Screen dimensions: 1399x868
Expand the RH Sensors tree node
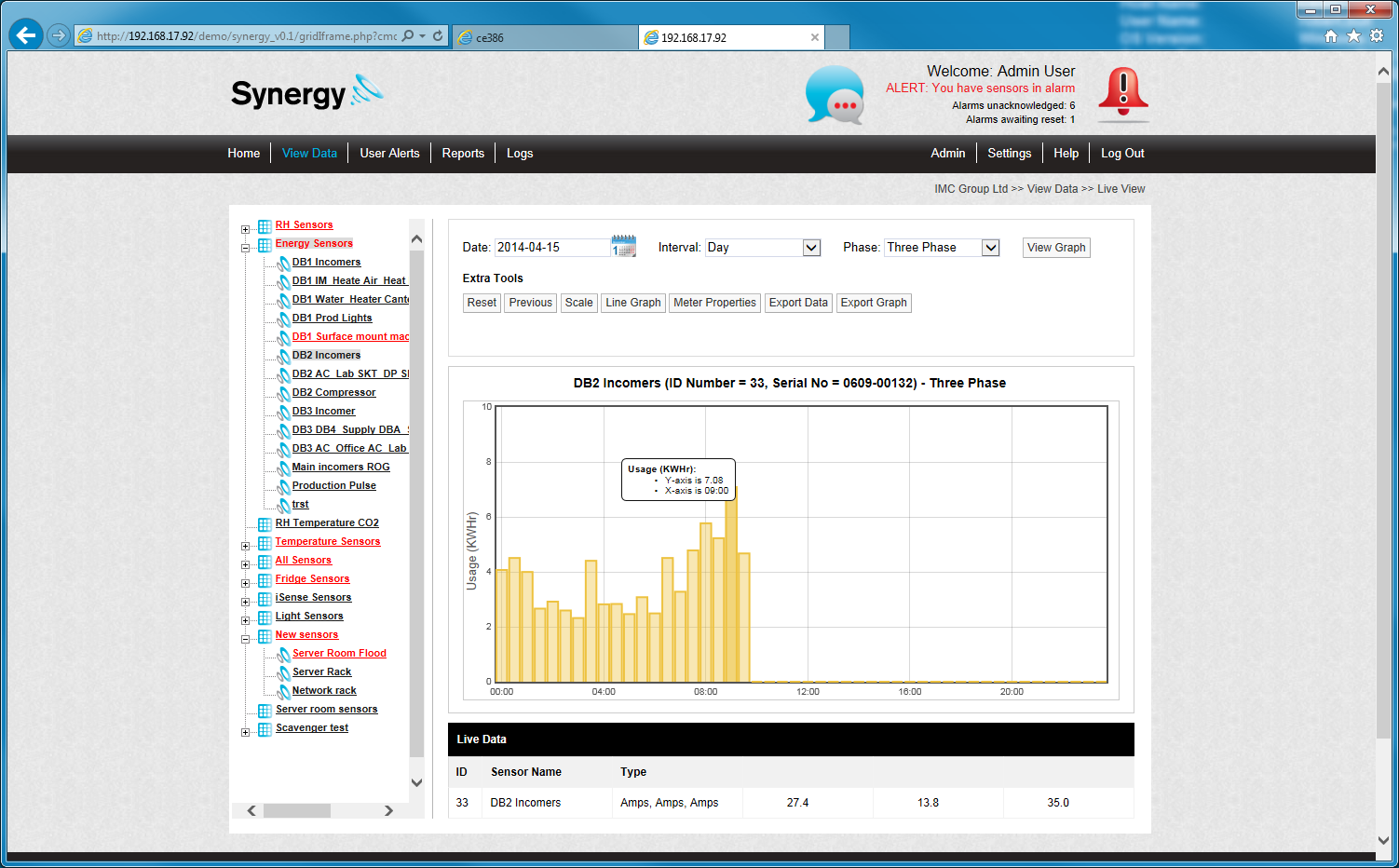[x=245, y=229]
